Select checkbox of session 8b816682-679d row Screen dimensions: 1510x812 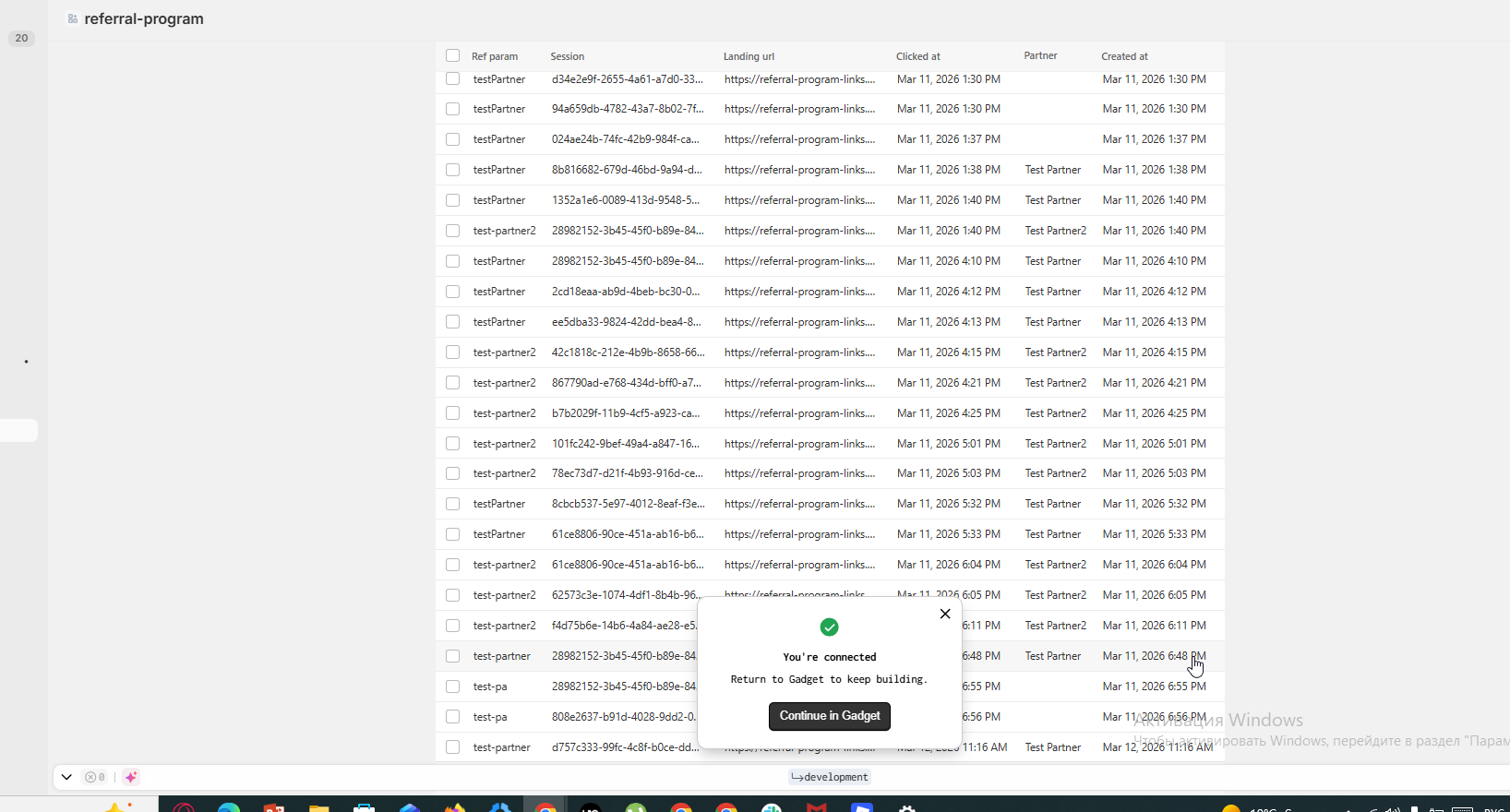point(452,170)
